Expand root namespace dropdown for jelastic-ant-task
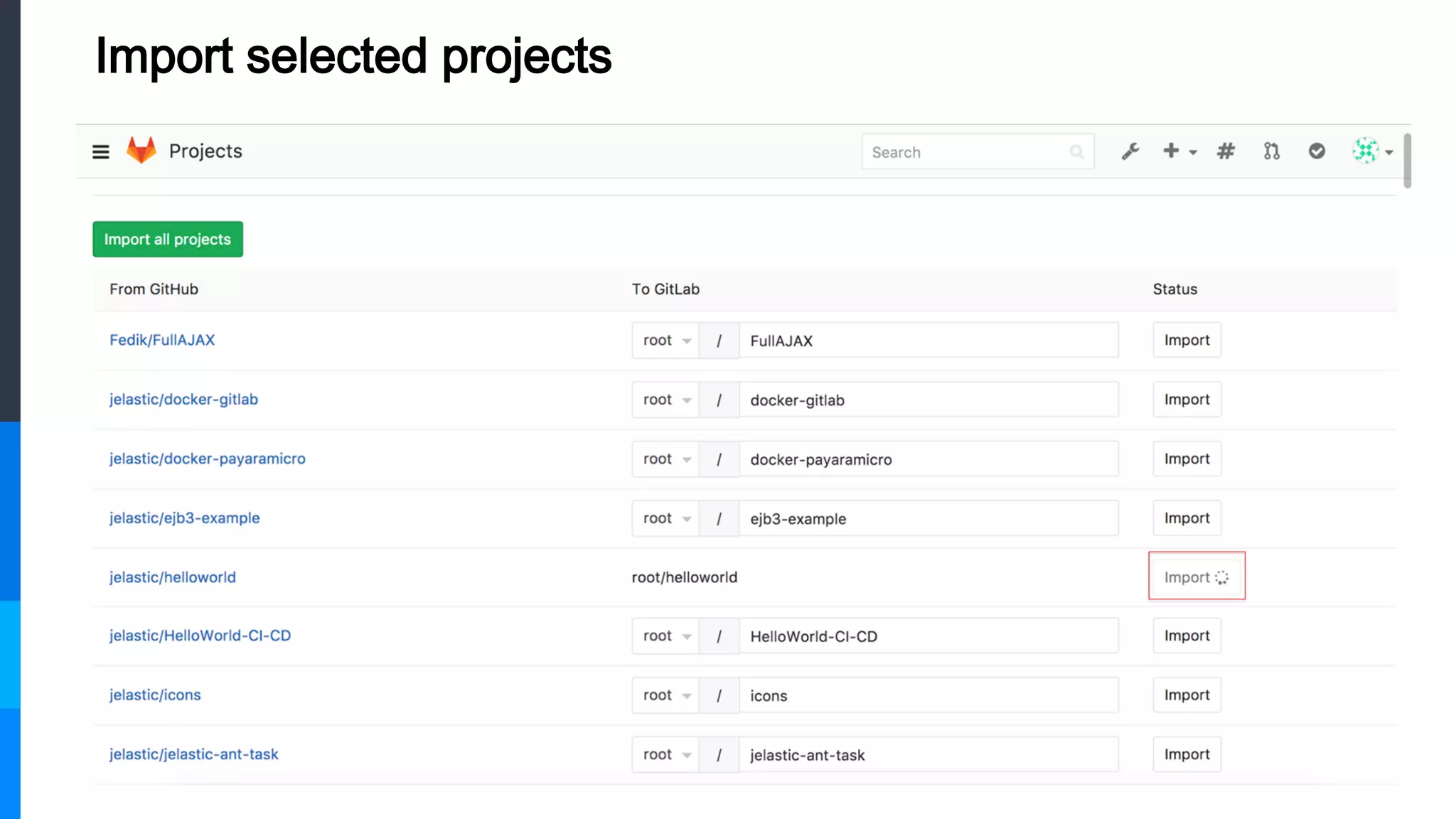The height and width of the screenshot is (819, 1456). (665, 754)
